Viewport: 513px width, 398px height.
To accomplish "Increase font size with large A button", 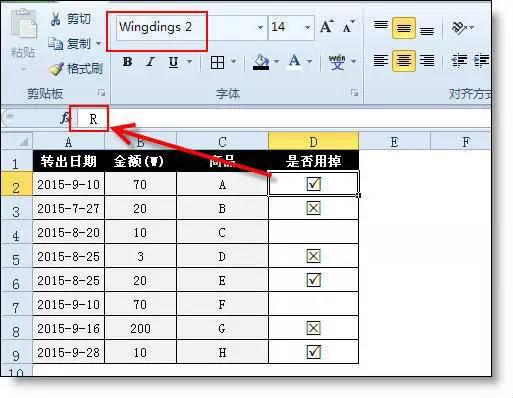I will (326, 26).
